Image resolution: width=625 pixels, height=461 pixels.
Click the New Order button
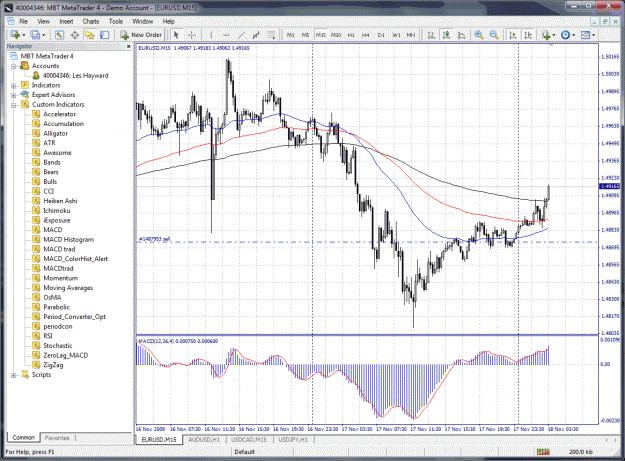click(141, 35)
